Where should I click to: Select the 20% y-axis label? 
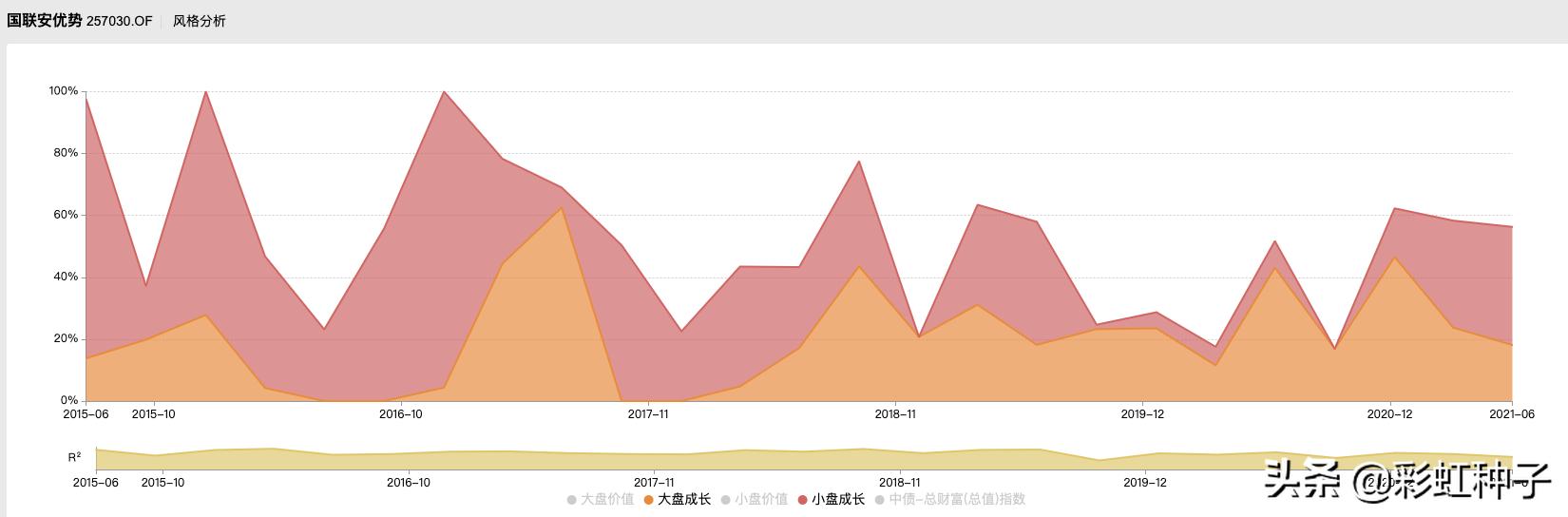click(x=67, y=339)
